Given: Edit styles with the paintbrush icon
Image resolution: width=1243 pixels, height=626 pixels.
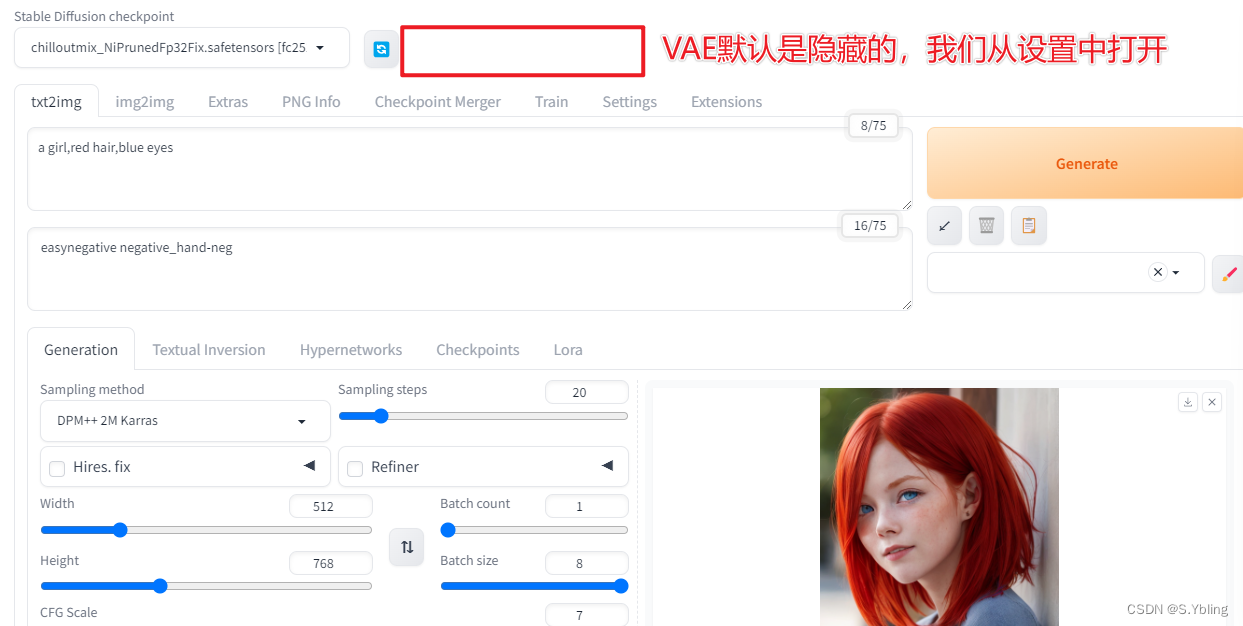Looking at the screenshot, I should pos(1228,272).
